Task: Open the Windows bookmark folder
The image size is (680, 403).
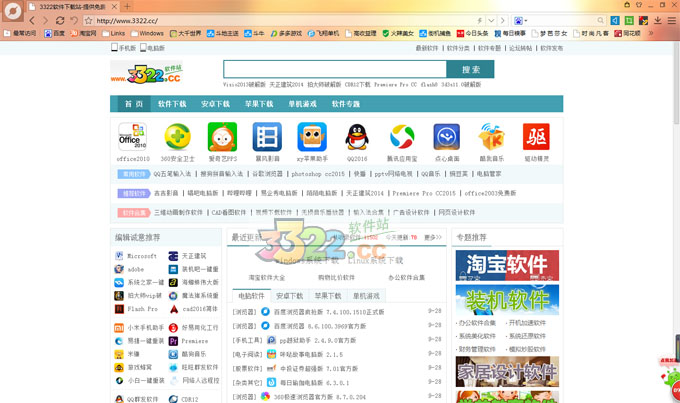Action: click(147, 33)
